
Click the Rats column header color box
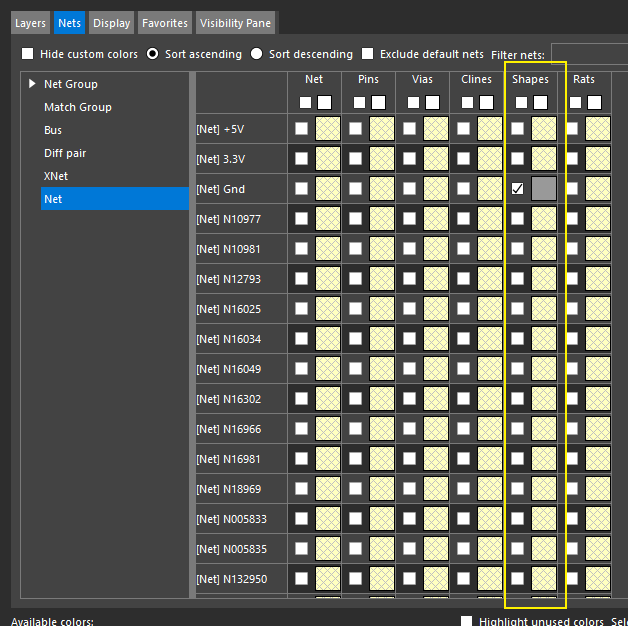click(x=594, y=102)
